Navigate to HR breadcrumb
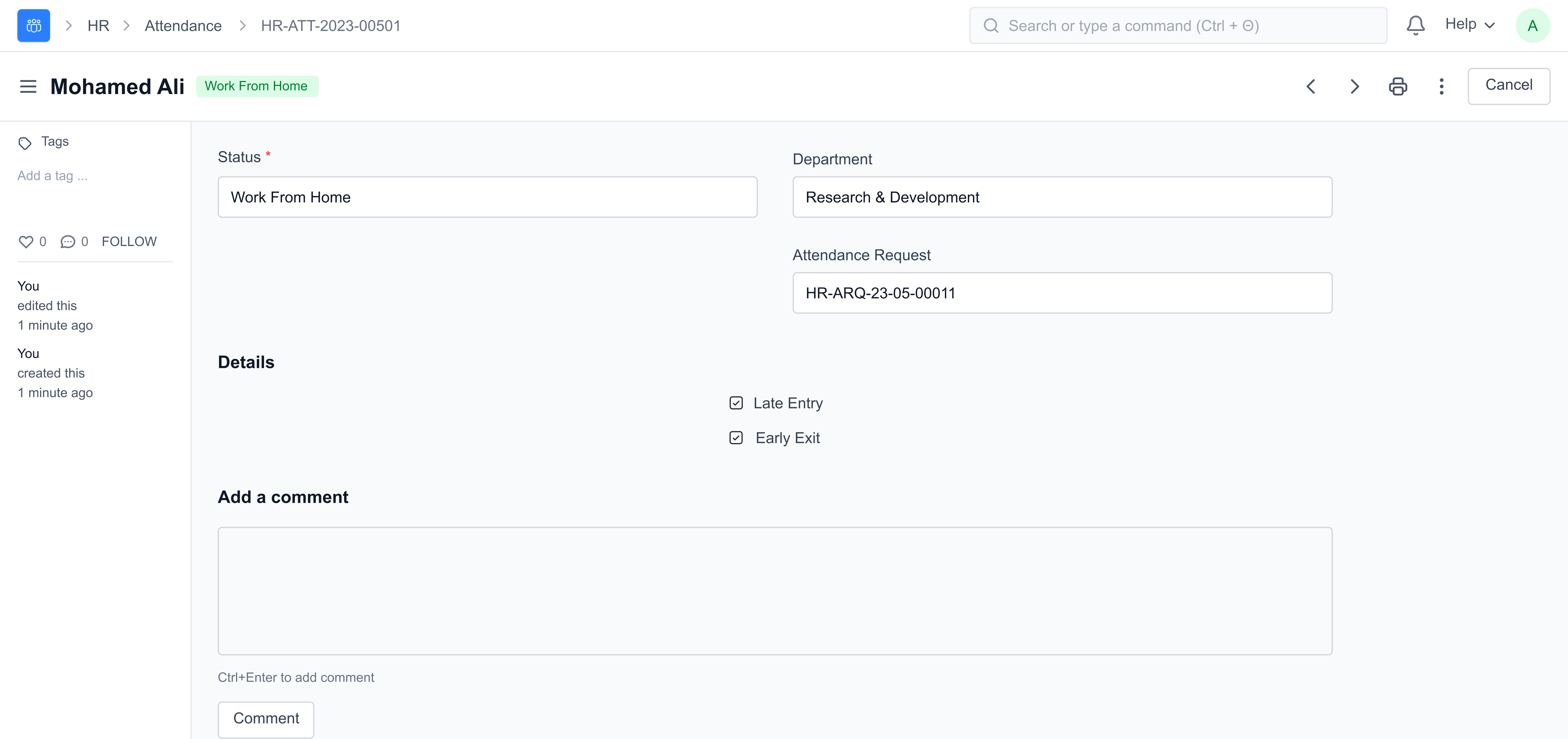This screenshot has width=1568, height=739. click(98, 26)
